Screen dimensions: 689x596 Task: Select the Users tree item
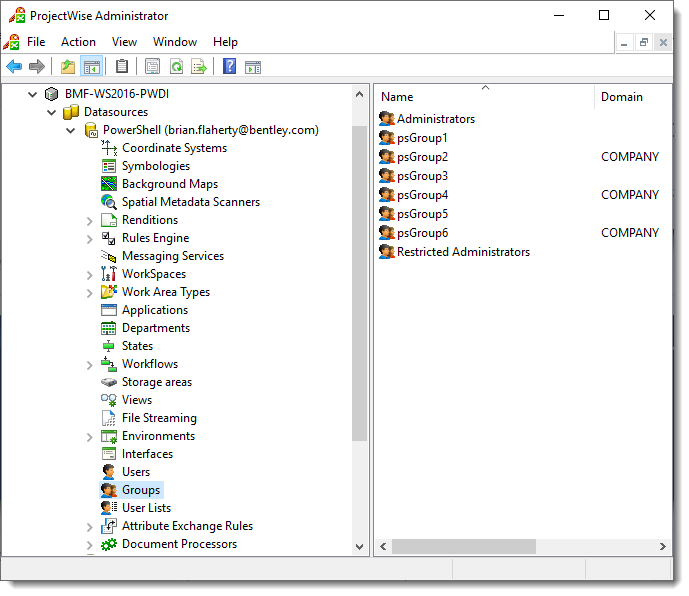pos(135,472)
